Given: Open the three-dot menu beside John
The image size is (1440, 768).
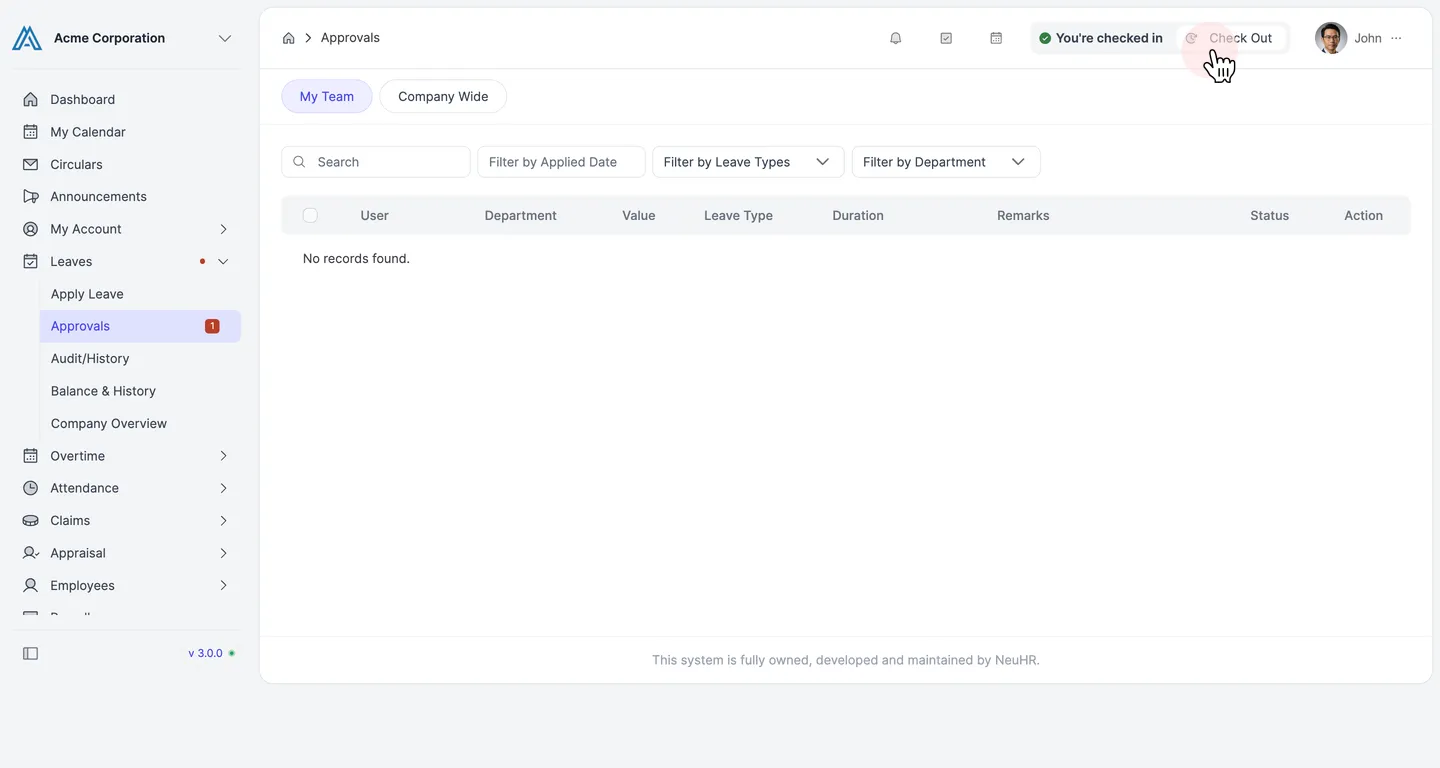Looking at the screenshot, I should 1396,38.
